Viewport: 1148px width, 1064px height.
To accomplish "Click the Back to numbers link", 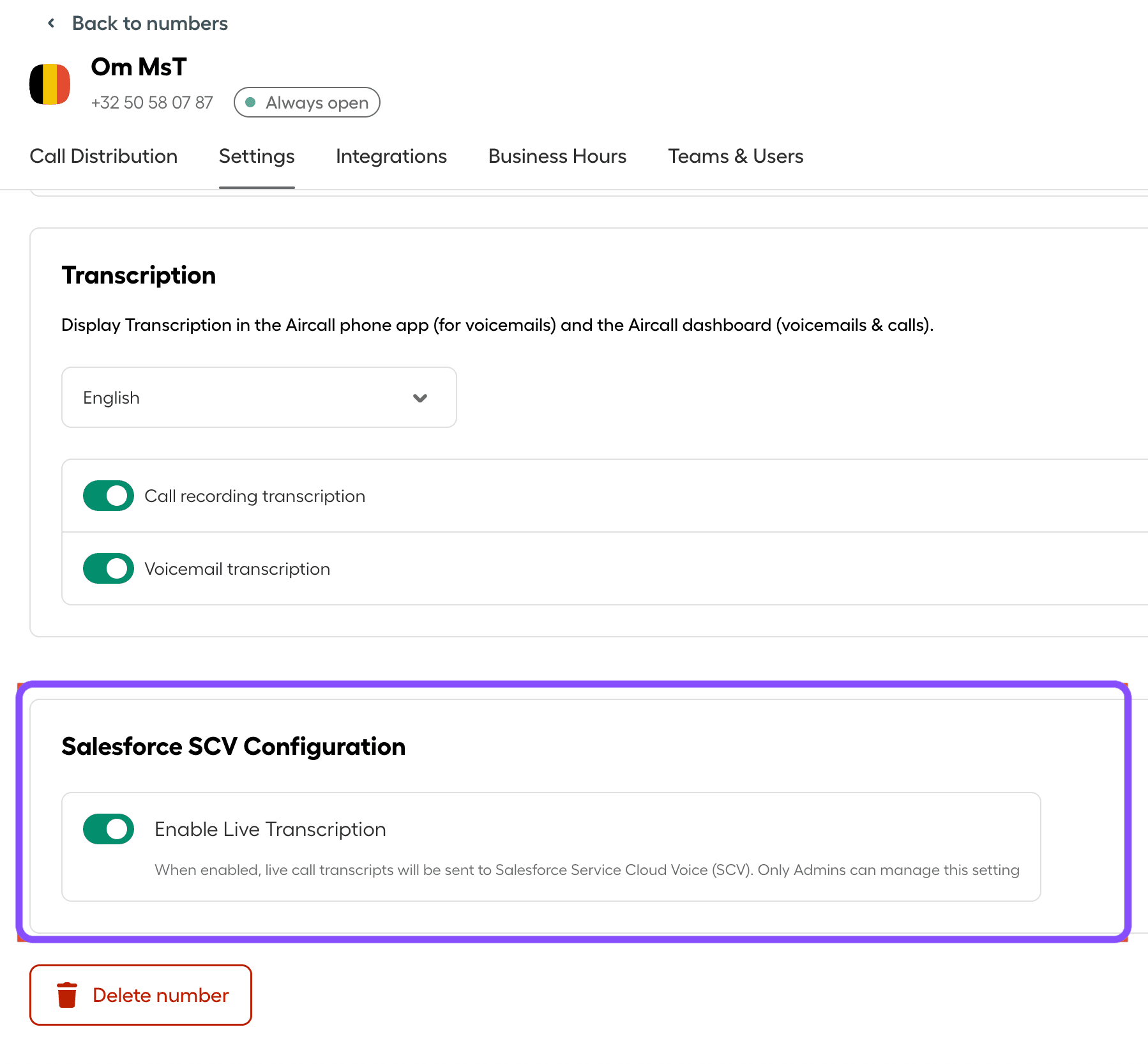I will 150,22.
